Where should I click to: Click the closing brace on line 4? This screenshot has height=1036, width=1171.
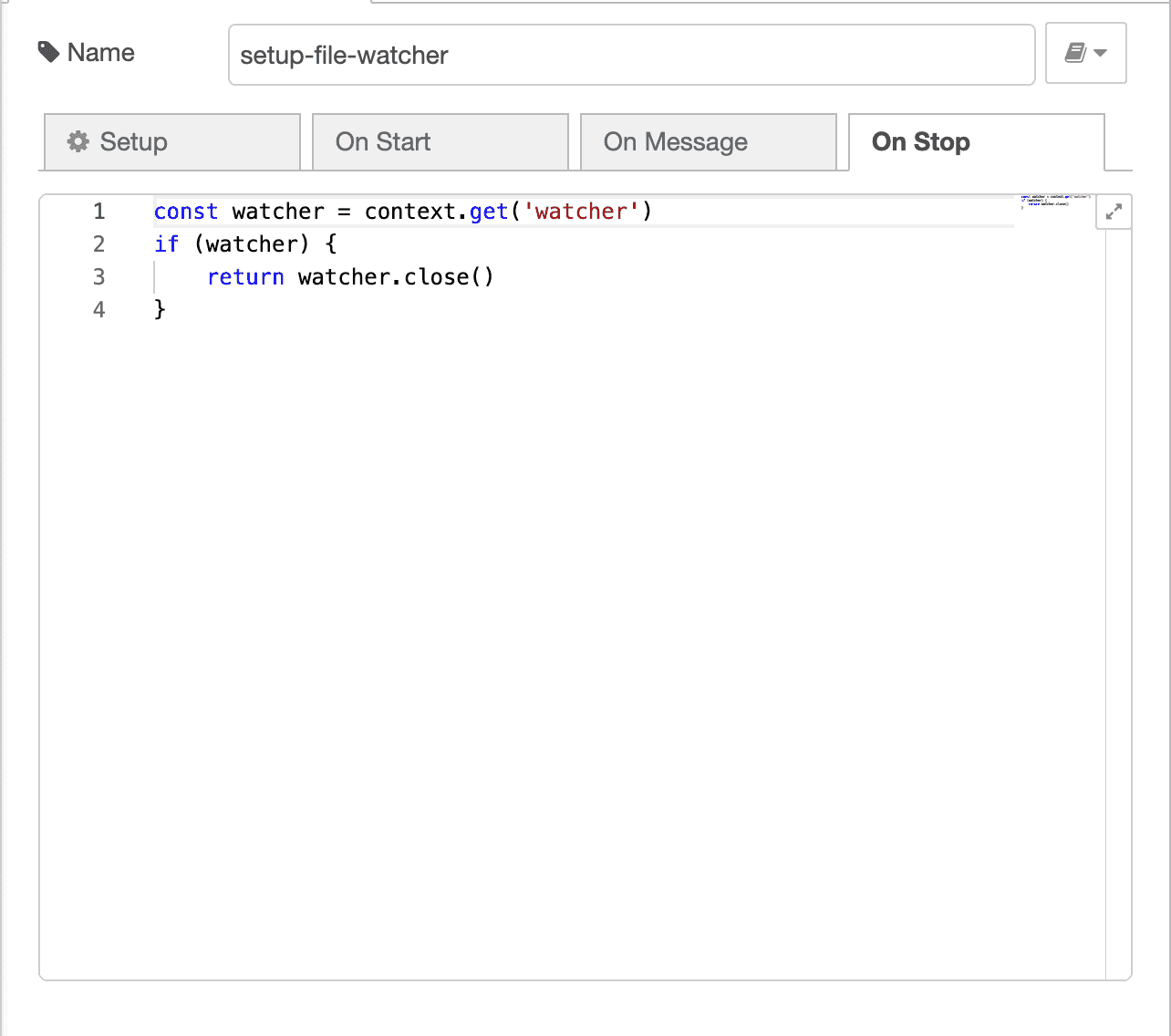click(161, 310)
